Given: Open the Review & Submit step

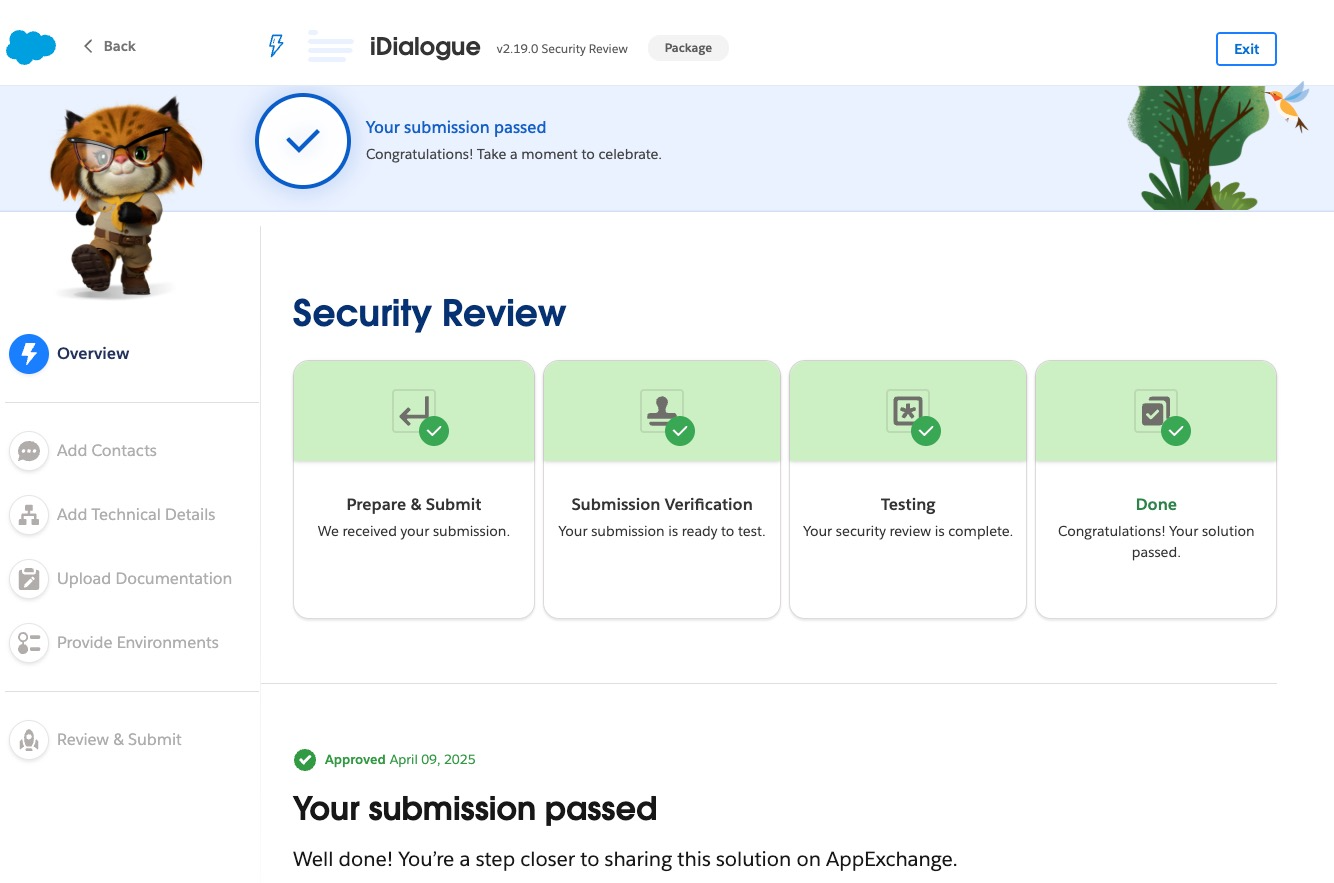Looking at the screenshot, I should [95, 740].
